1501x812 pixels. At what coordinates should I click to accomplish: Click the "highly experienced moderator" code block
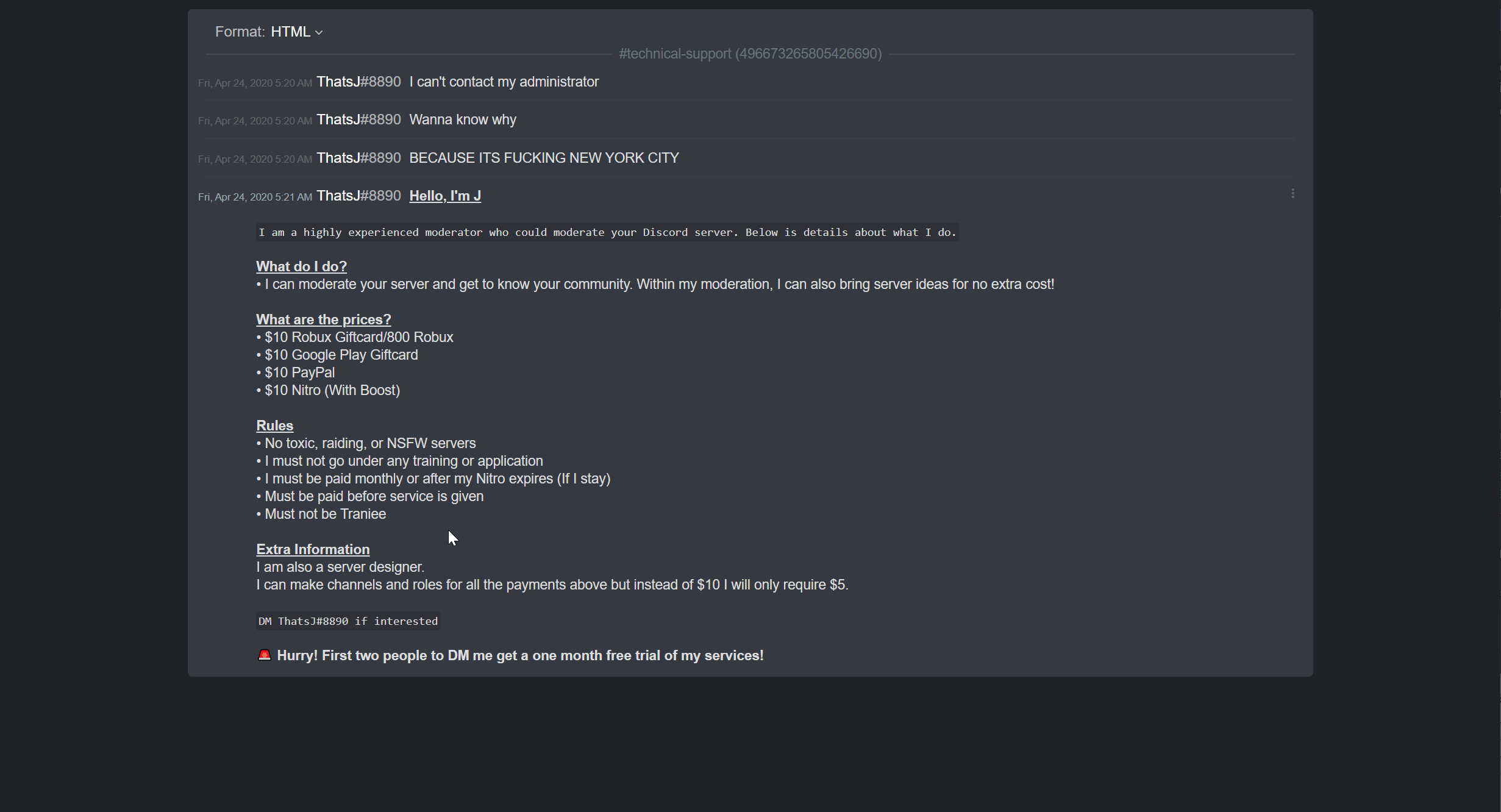coord(607,232)
